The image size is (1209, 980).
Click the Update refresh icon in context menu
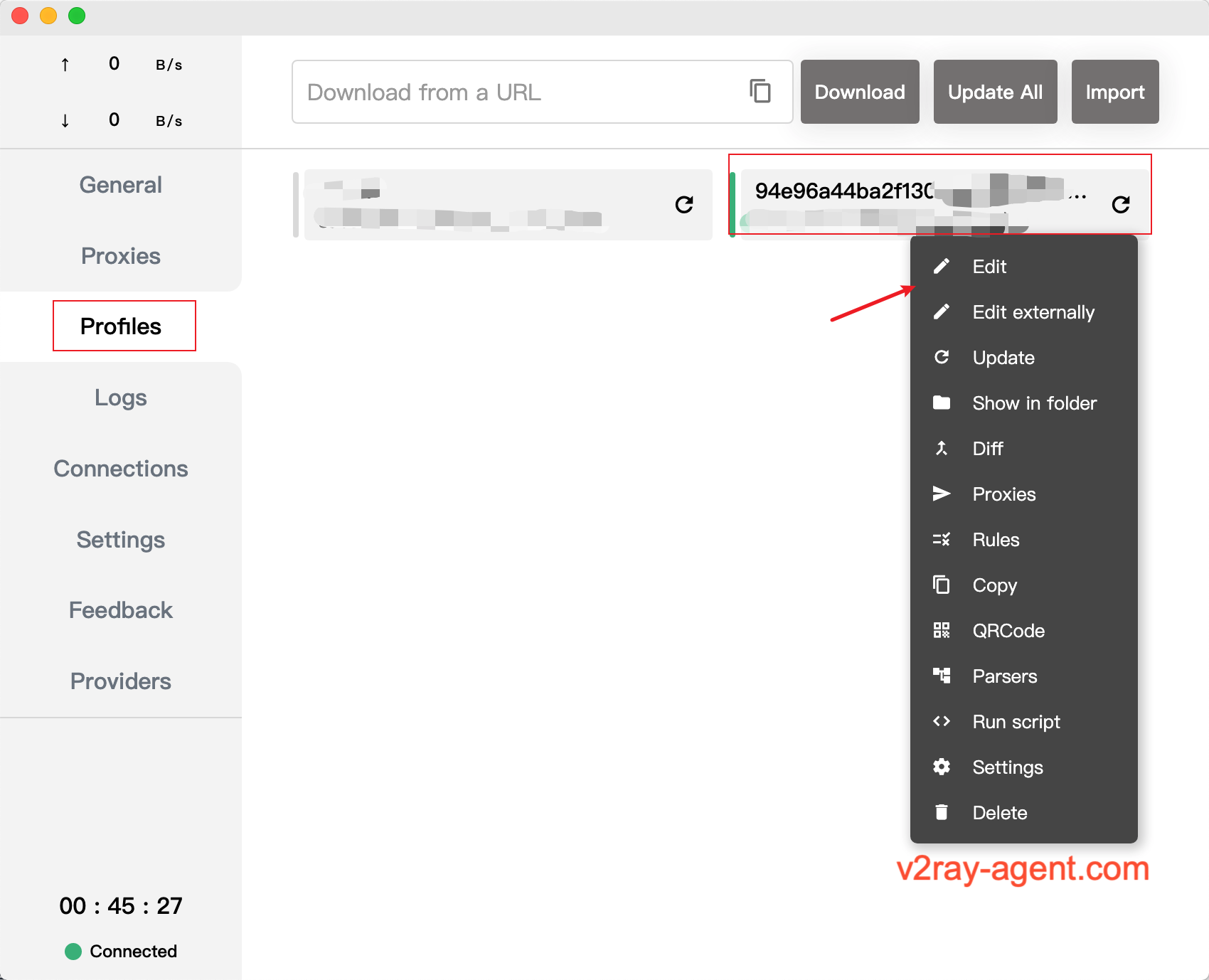(942, 357)
